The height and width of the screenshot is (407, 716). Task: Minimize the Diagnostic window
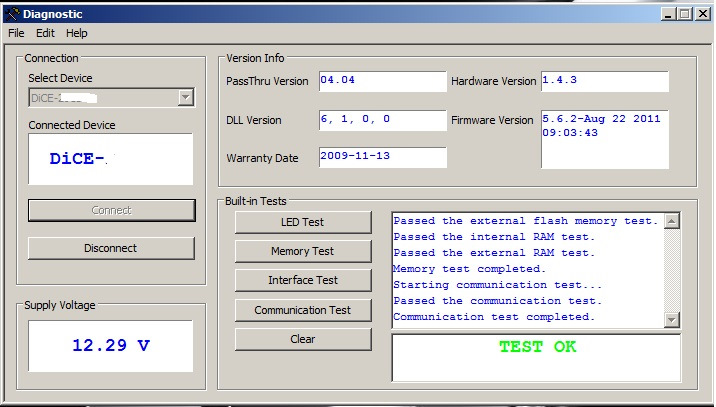coord(668,14)
